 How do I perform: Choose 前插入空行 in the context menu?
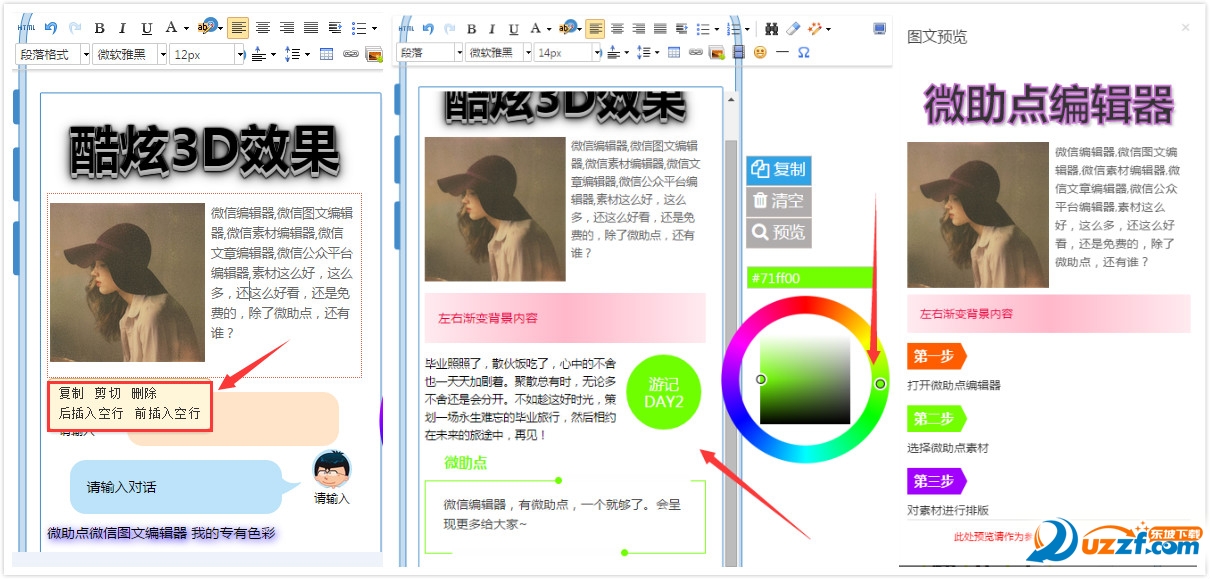click(168, 413)
